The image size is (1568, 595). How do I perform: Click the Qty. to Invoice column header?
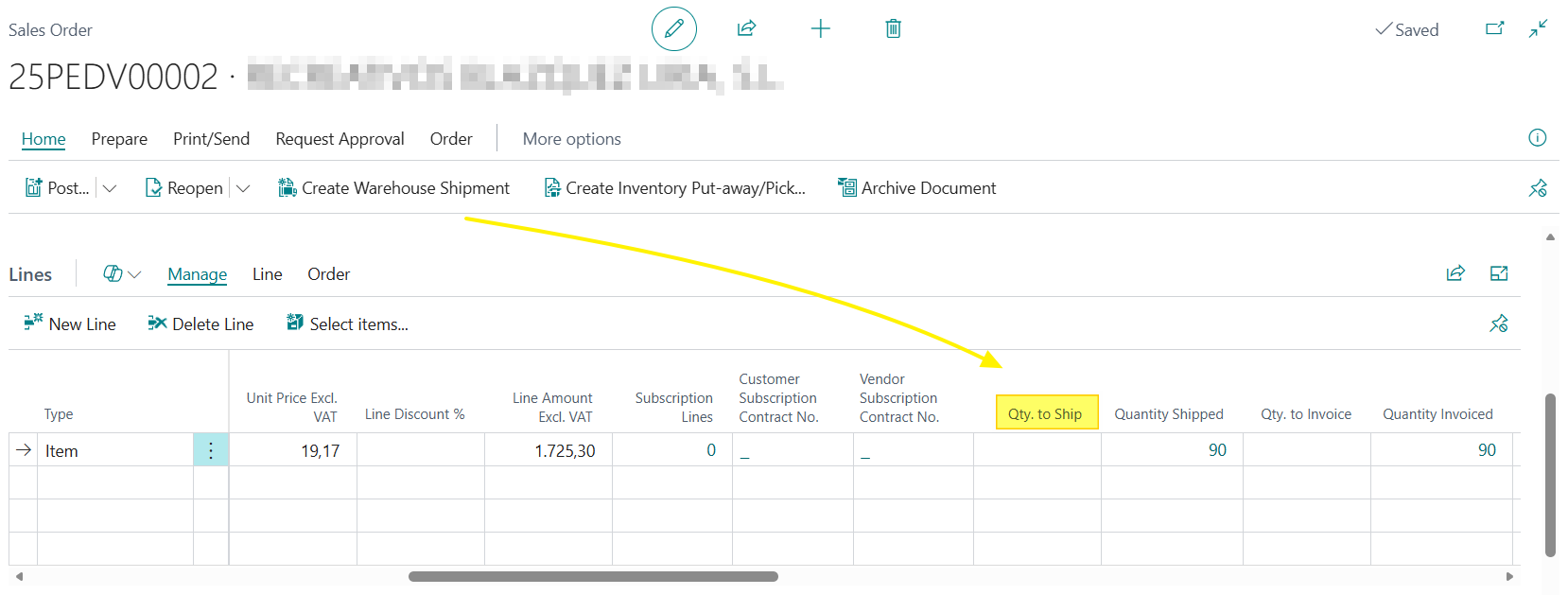coord(1305,413)
